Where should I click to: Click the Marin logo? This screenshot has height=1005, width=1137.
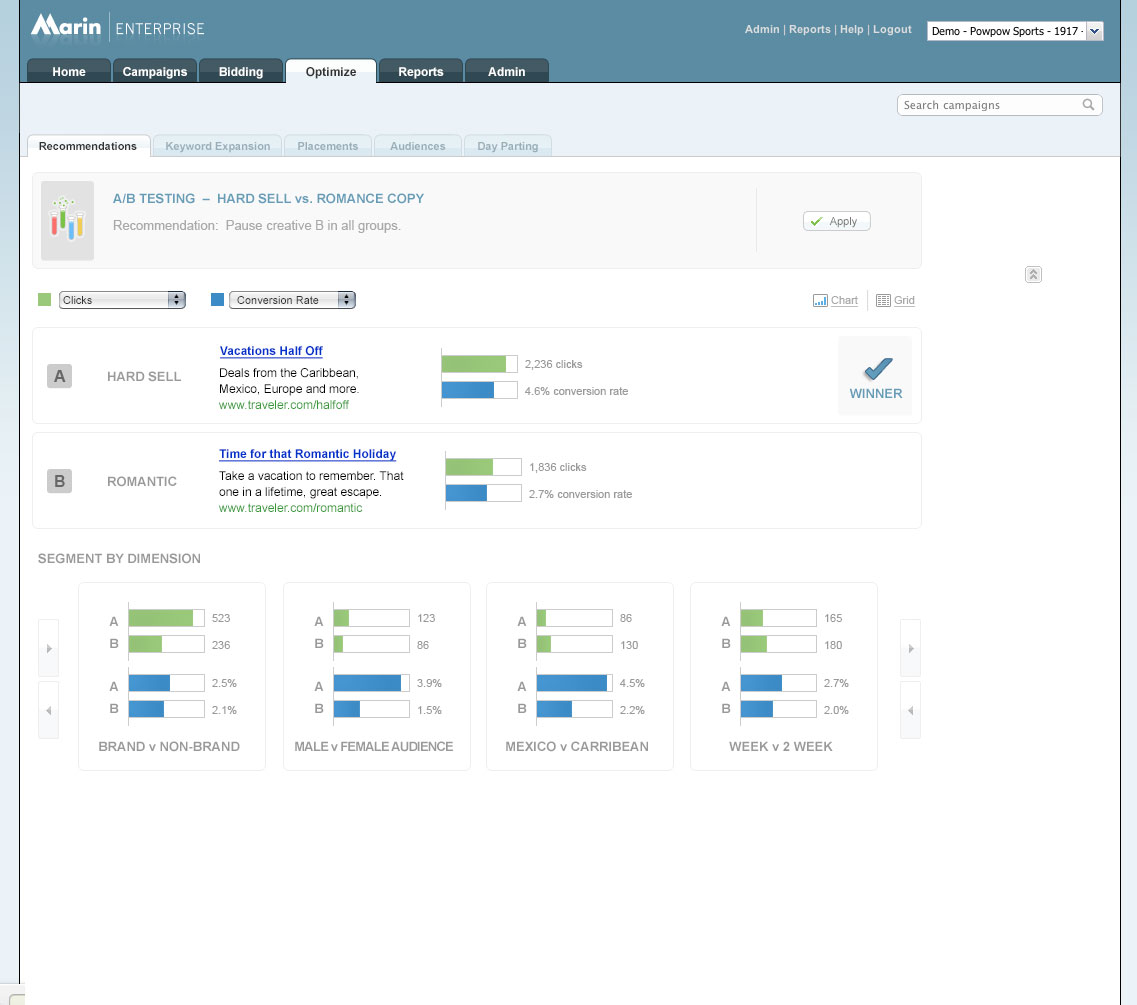[66, 27]
